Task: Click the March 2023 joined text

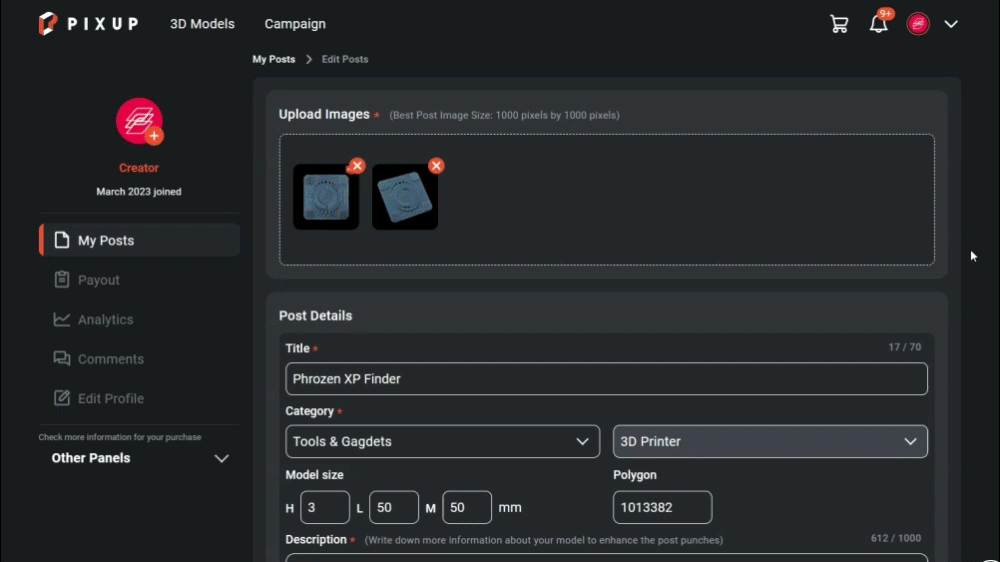Action: (x=138, y=191)
